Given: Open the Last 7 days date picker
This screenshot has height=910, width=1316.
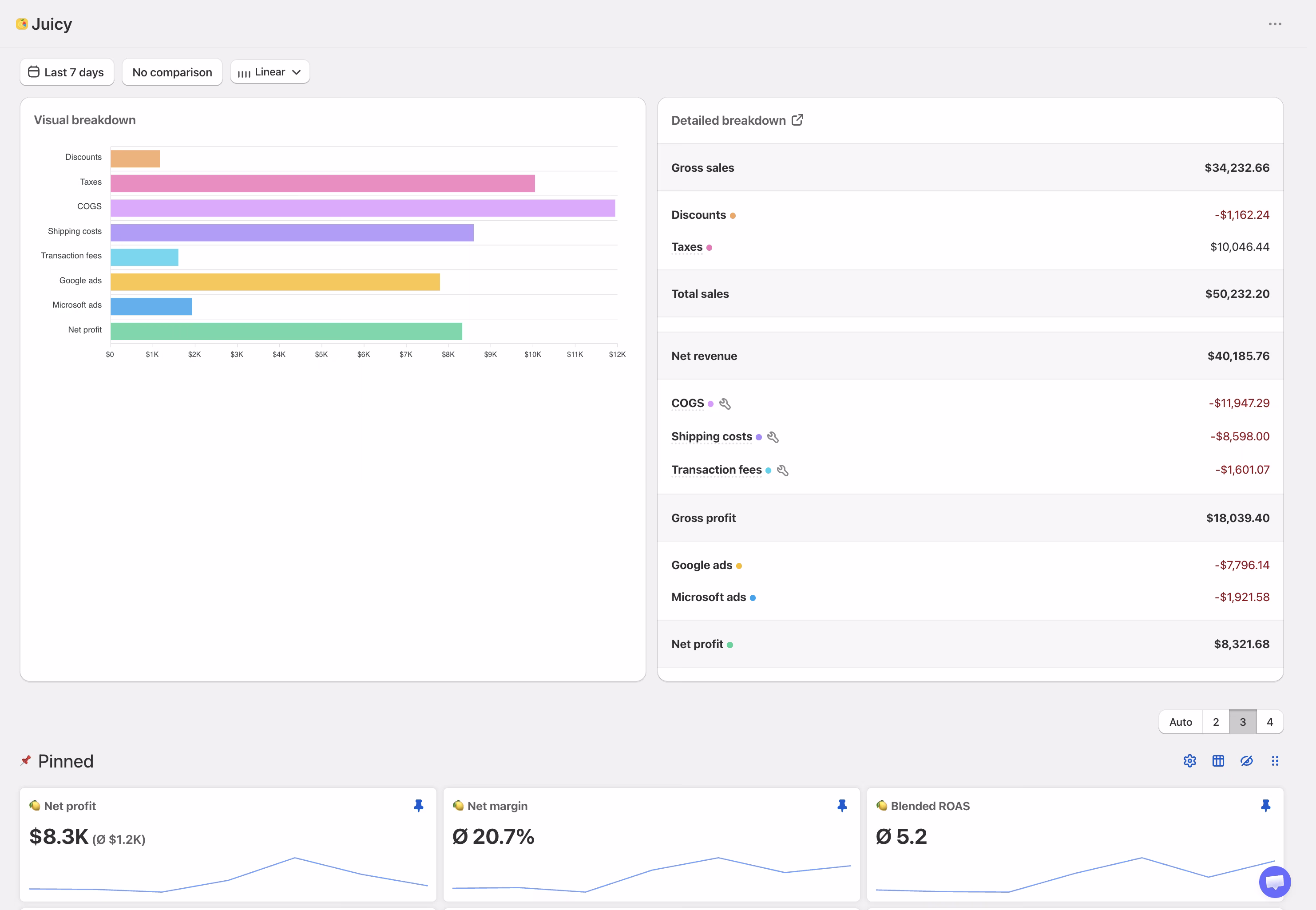Looking at the screenshot, I should coord(67,72).
